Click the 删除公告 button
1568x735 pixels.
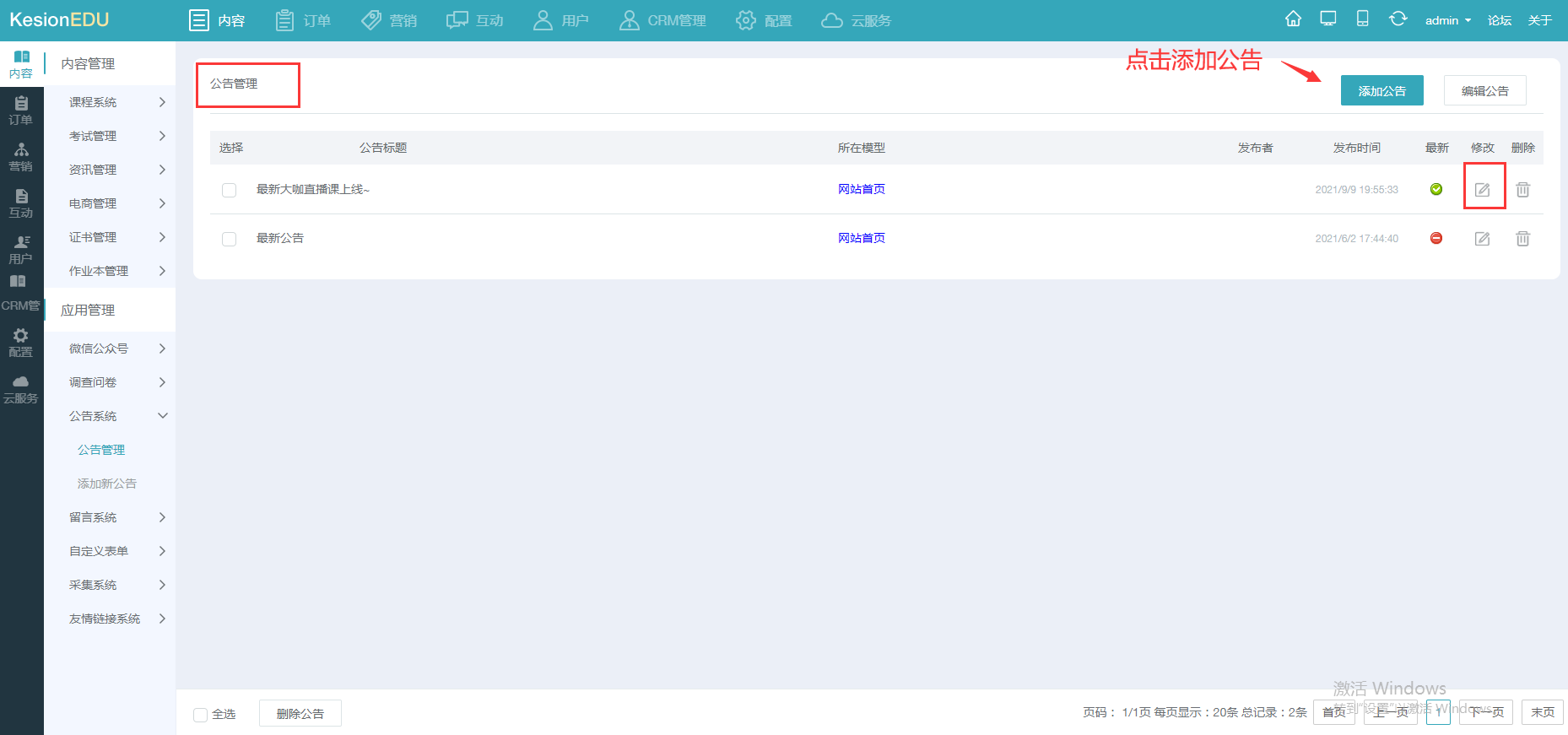(300, 714)
